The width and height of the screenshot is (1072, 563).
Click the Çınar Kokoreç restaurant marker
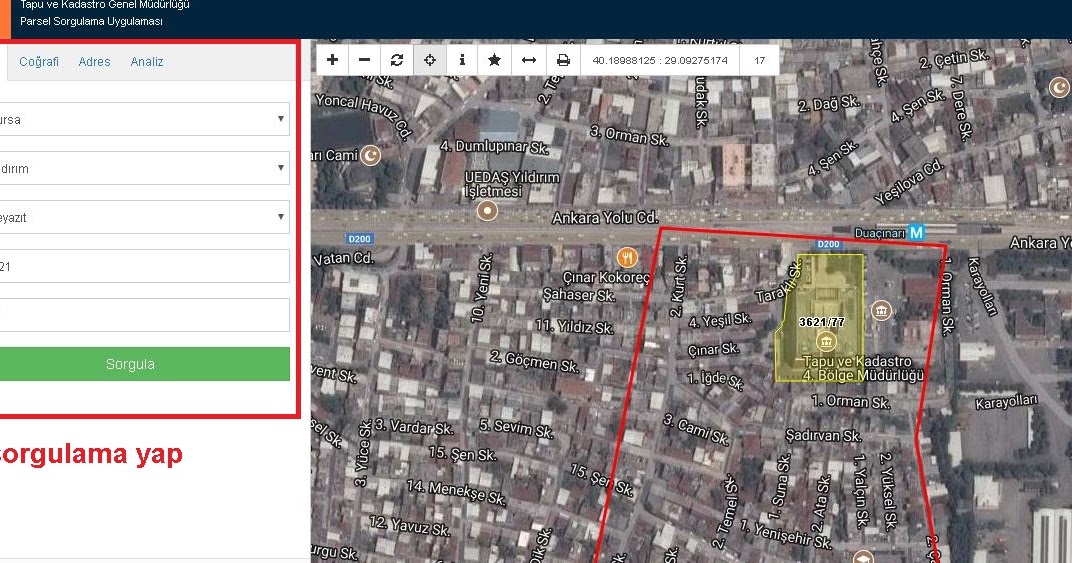tap(627, 257)
